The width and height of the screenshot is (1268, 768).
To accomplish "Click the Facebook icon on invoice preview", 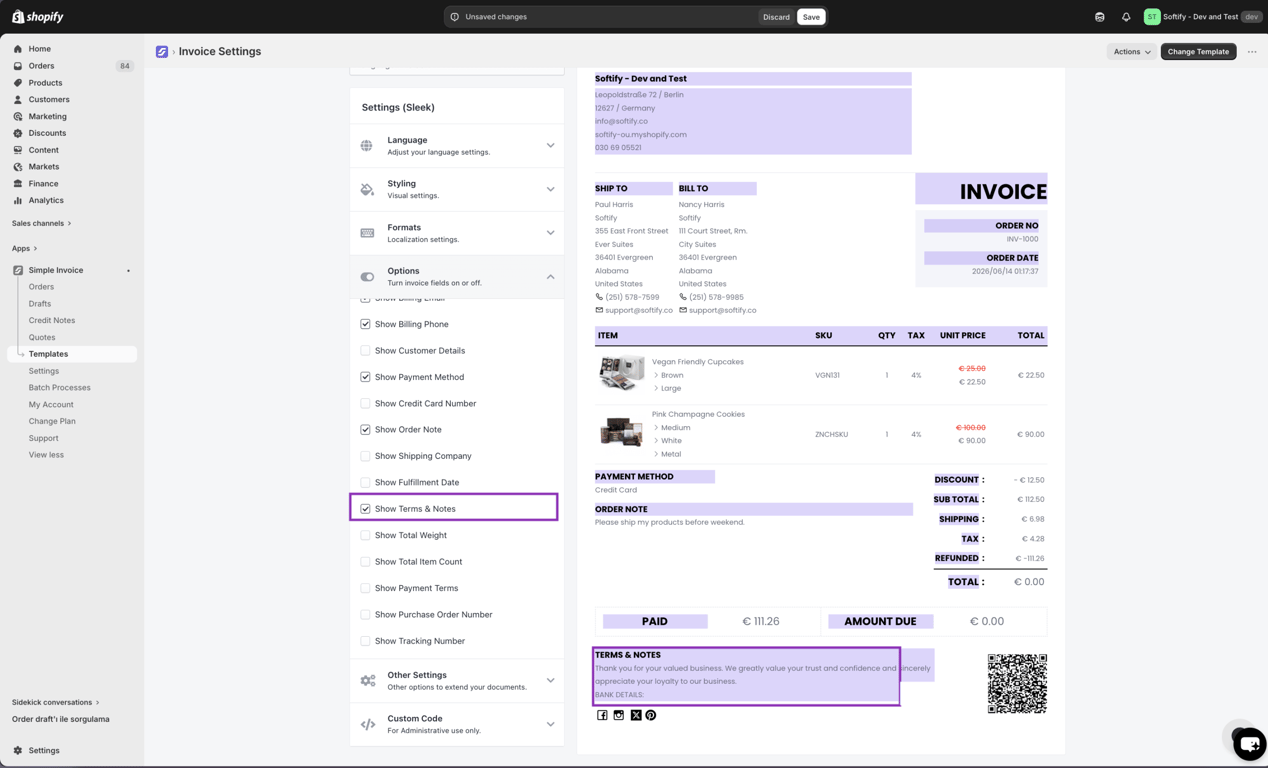I will (x=602, y=715).
